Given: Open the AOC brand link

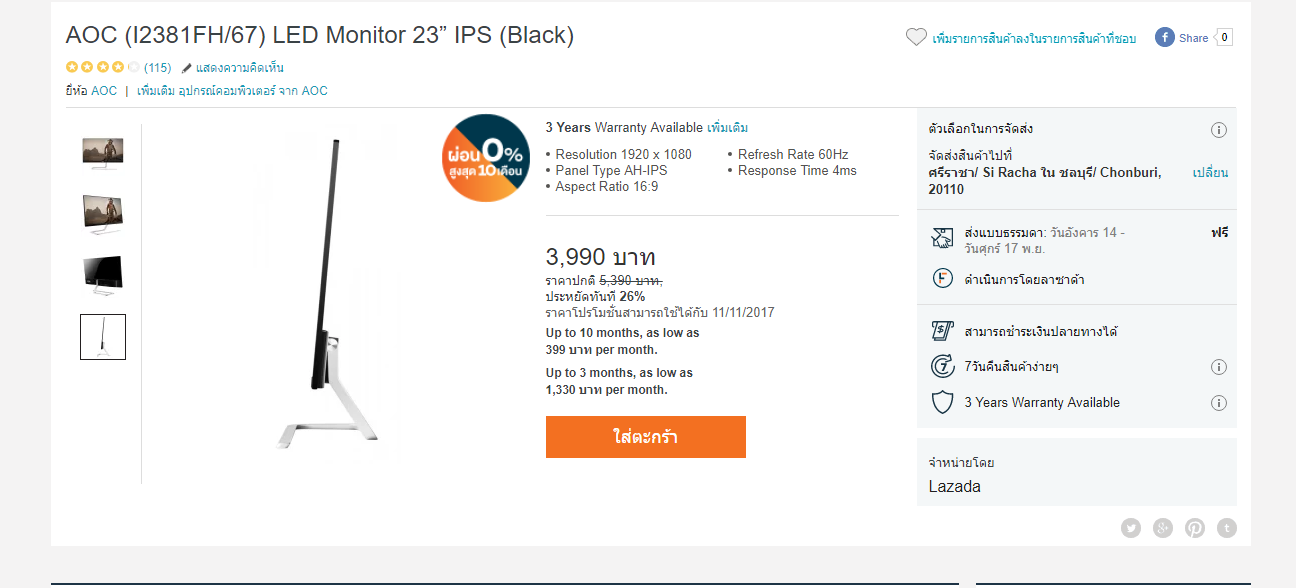Looking at the screenshot, I should click(x=104, y=91).
